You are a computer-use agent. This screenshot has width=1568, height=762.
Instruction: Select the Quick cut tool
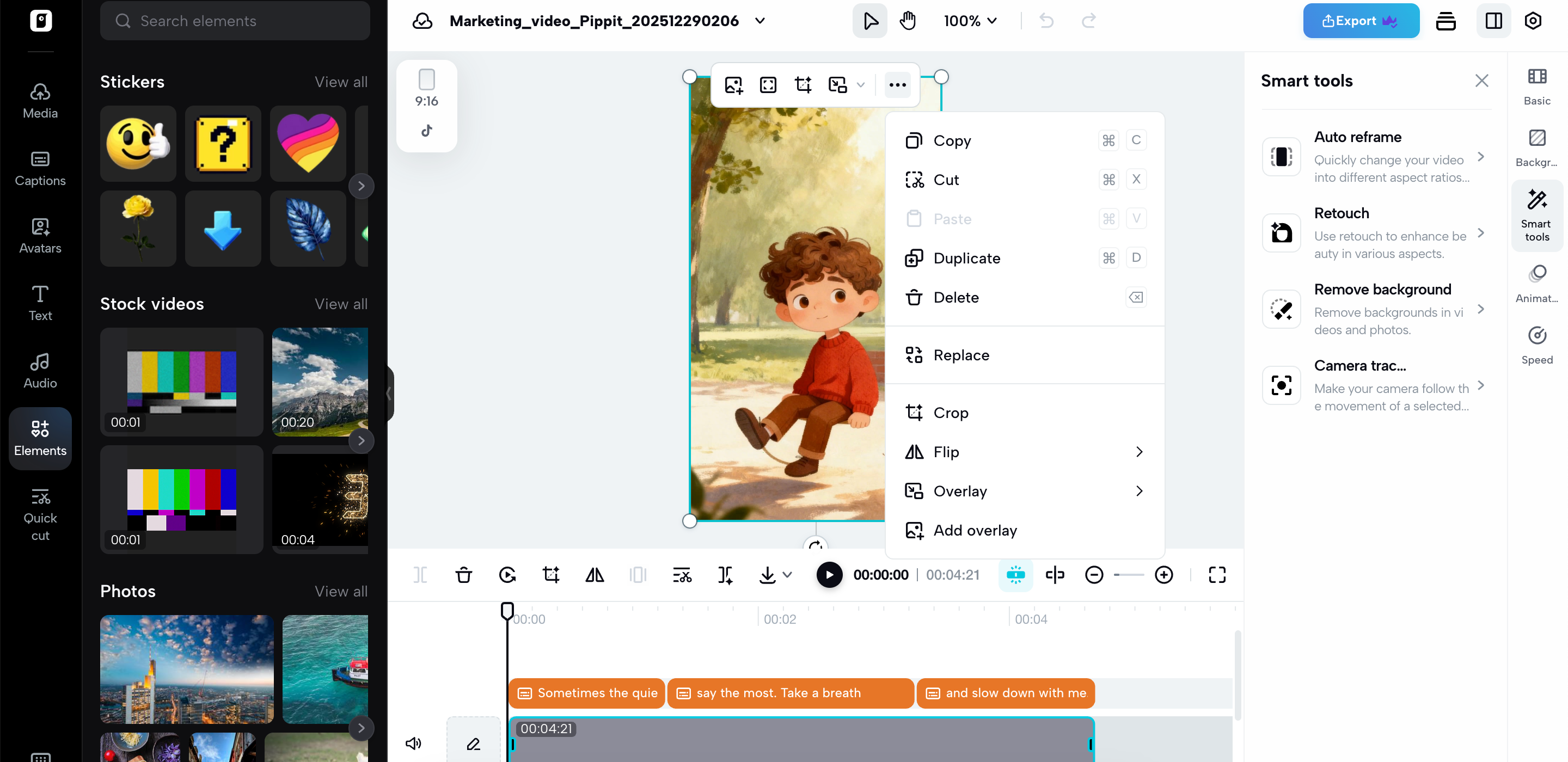40,514
